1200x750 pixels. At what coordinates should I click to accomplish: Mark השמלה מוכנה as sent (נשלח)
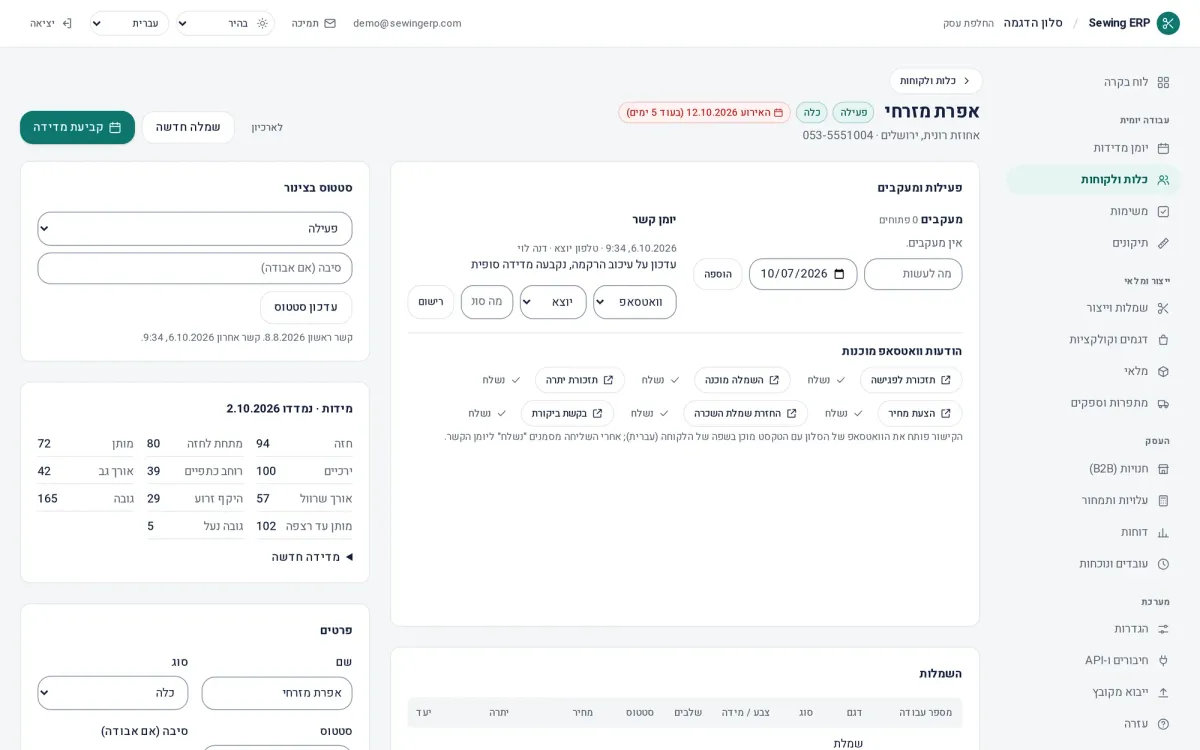tap(662, 380)
